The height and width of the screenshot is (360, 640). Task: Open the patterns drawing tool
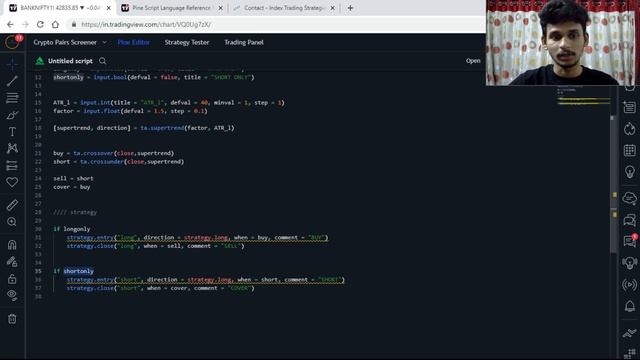coord(12,148)
